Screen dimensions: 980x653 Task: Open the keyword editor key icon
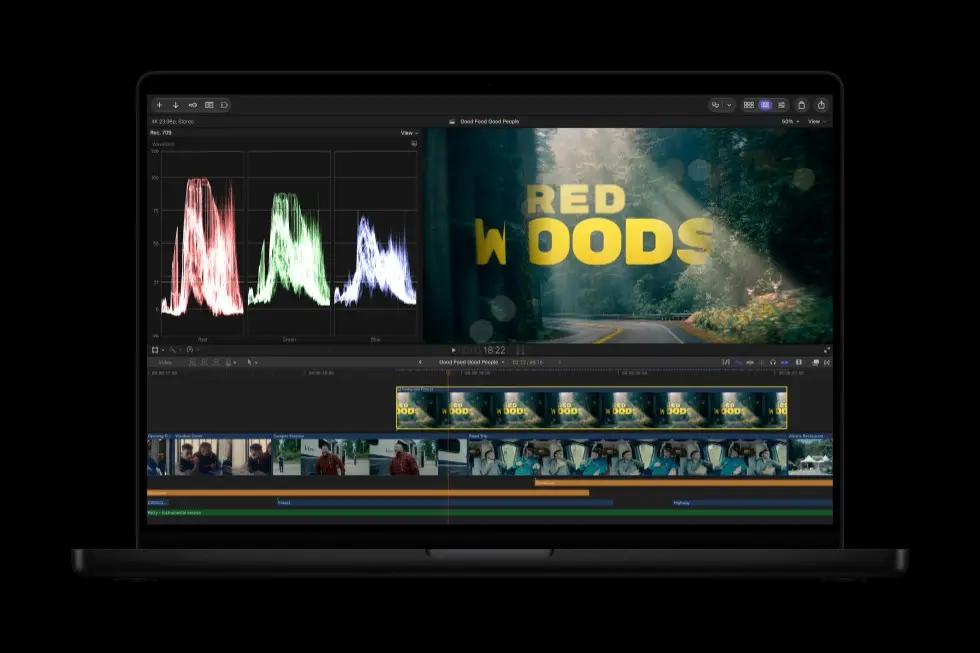[192, 105]
